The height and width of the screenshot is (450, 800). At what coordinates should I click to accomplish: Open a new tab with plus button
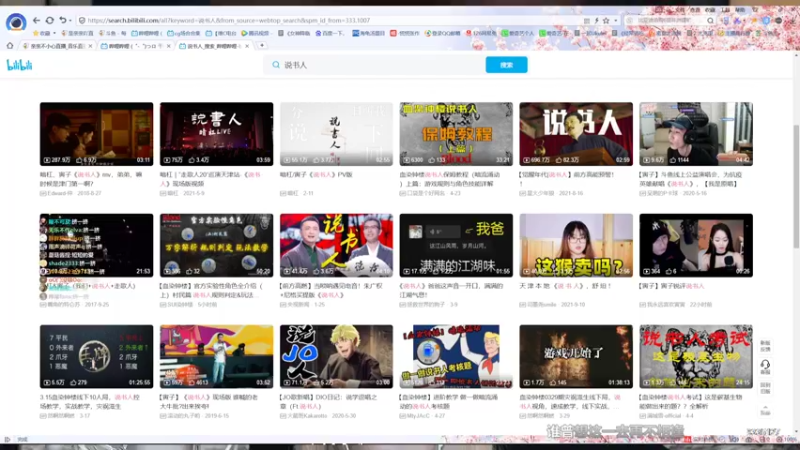click(262, 45)
